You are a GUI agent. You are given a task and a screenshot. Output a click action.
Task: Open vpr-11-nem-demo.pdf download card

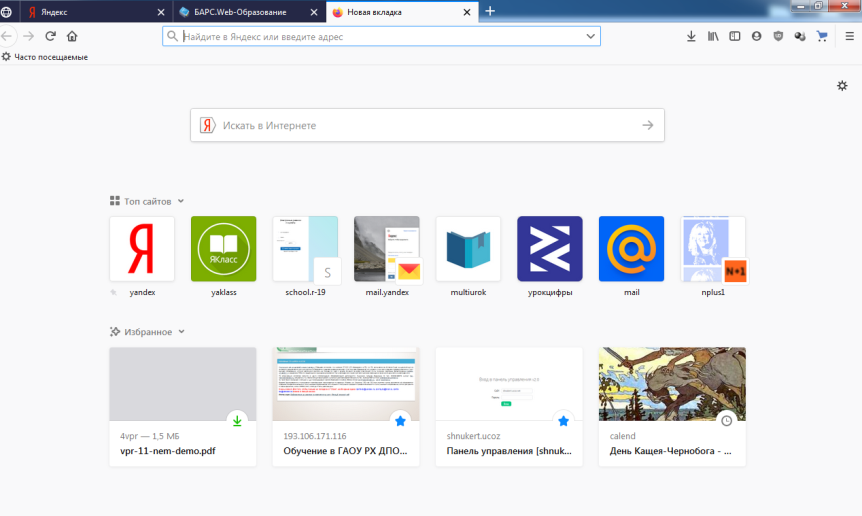click(x=183, y=407)
